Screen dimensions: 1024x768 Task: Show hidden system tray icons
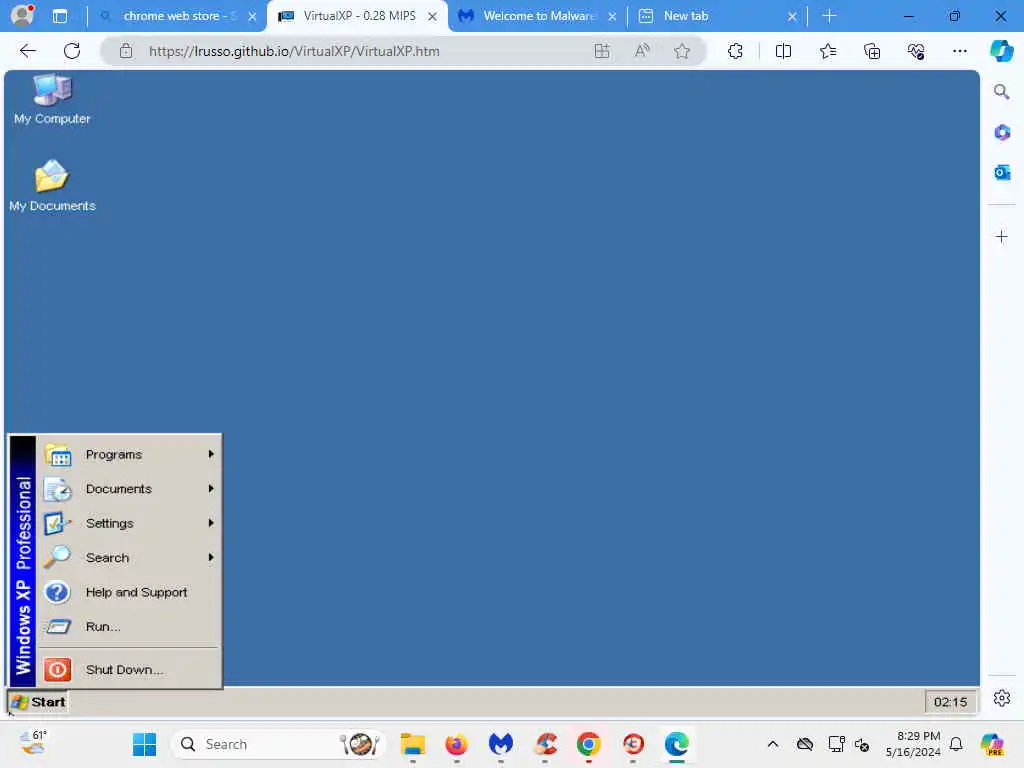point(773,744)
